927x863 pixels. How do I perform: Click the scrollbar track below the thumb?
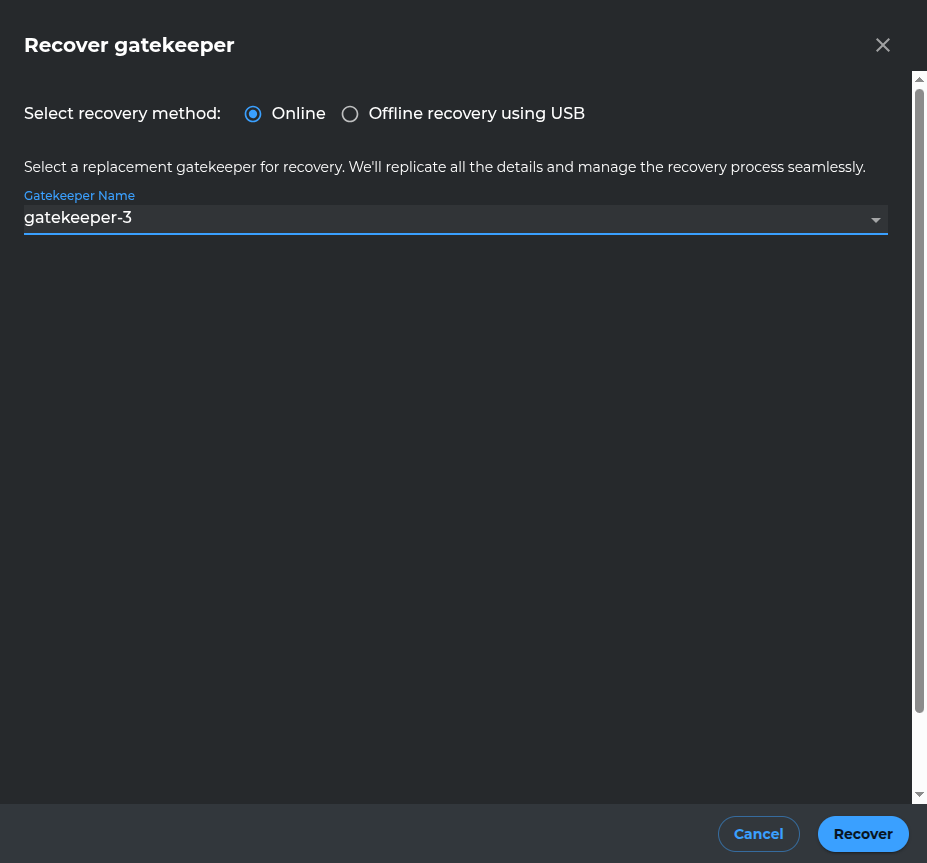[x=919, y=750]
